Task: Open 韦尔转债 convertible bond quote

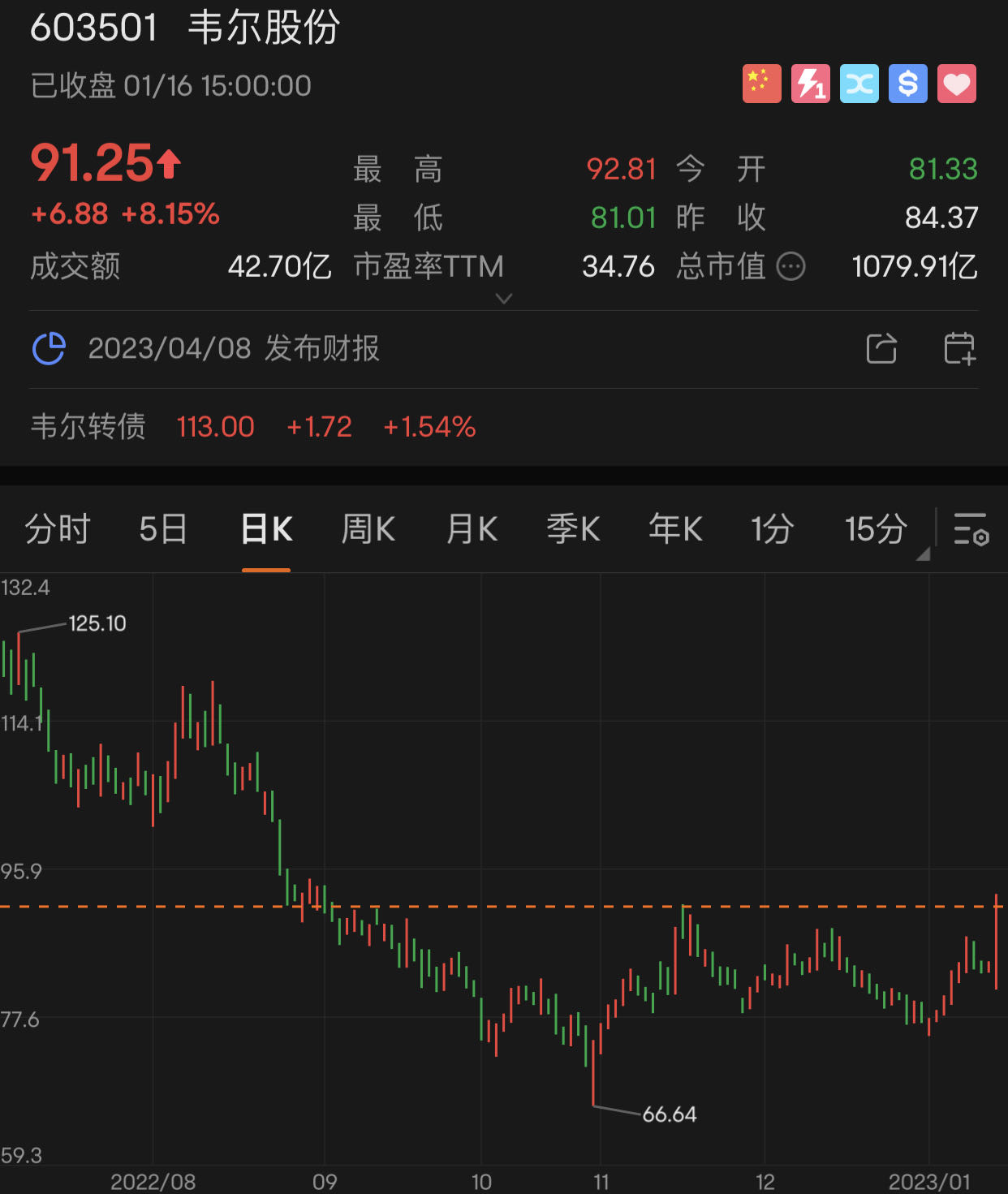Action: click(x=89, y=427)
